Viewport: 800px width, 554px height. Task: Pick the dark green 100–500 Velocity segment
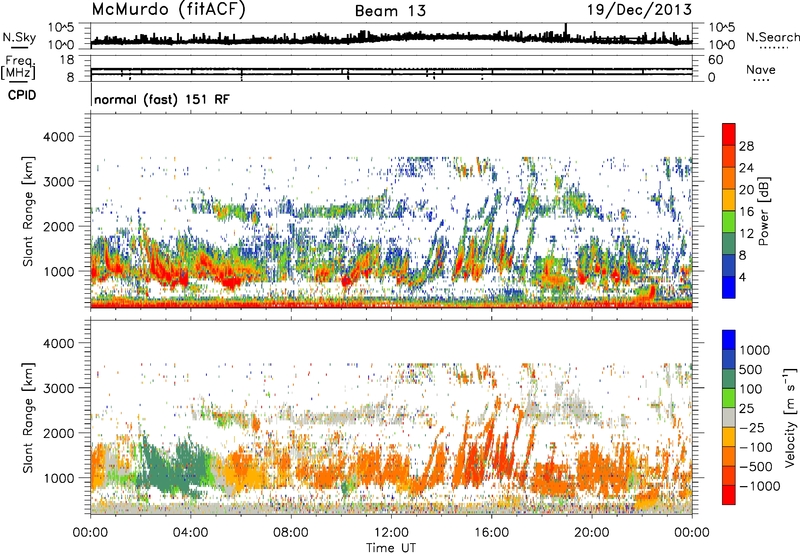coord(729,379)
